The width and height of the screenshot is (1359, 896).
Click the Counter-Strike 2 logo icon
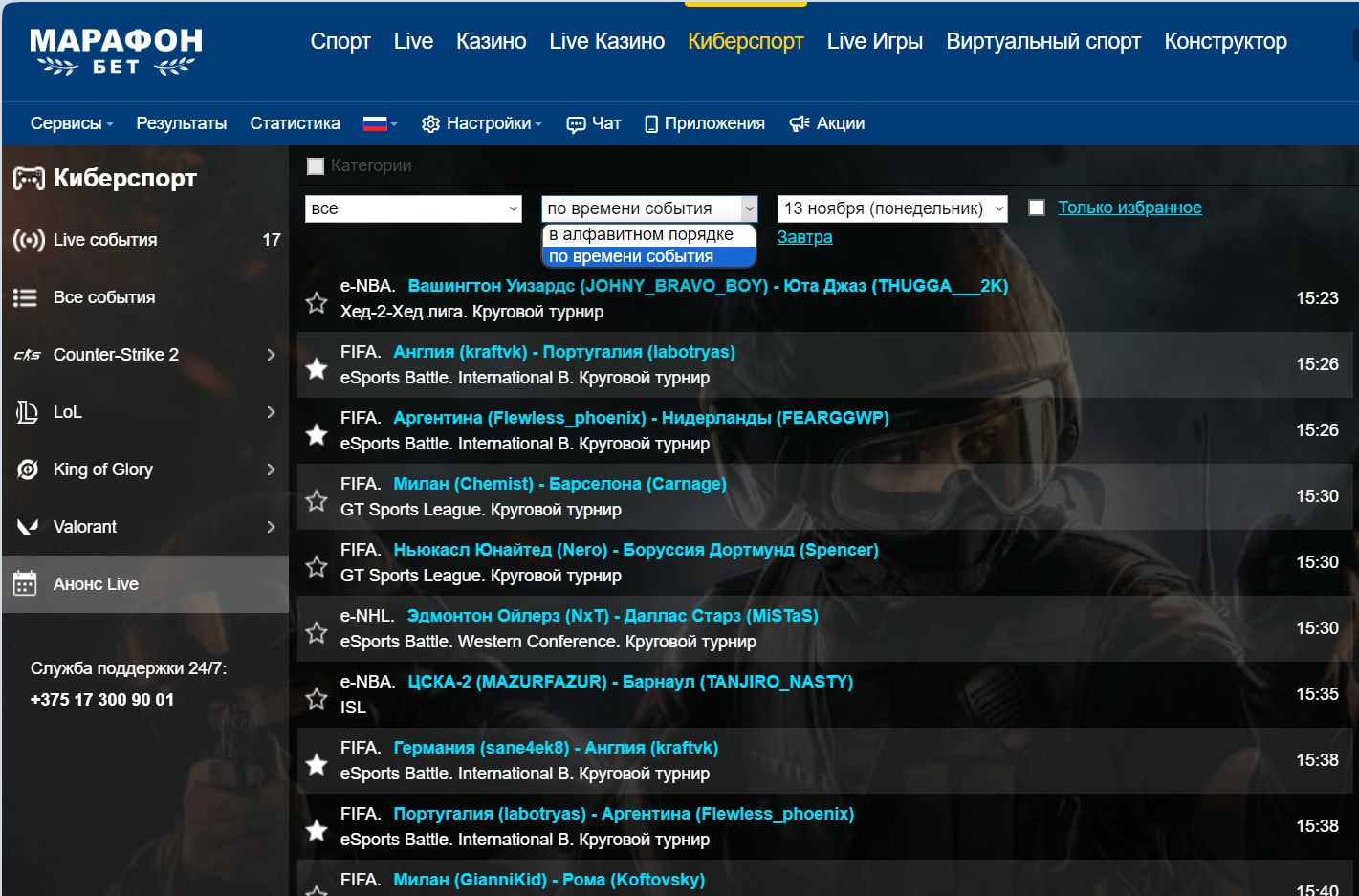pyautogui.click(x=27, y=355)
